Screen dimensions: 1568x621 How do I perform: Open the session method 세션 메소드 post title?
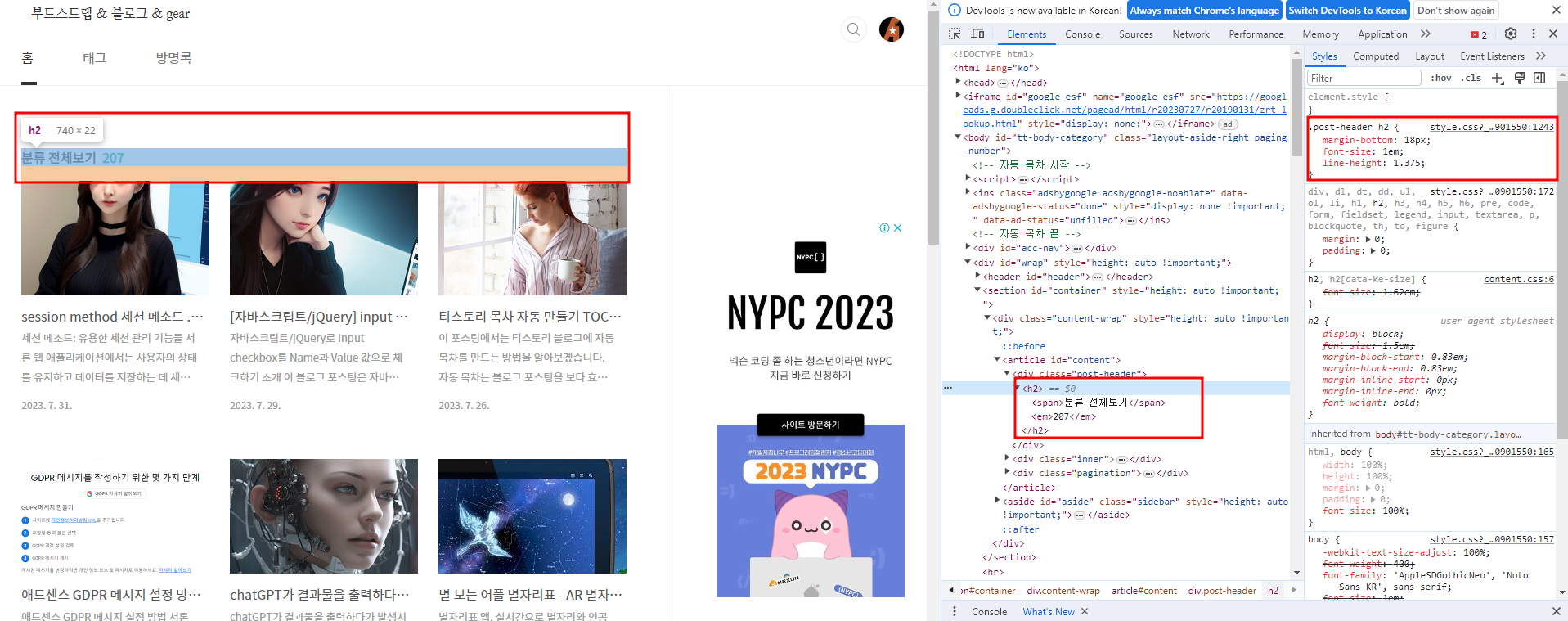(112, 317)
